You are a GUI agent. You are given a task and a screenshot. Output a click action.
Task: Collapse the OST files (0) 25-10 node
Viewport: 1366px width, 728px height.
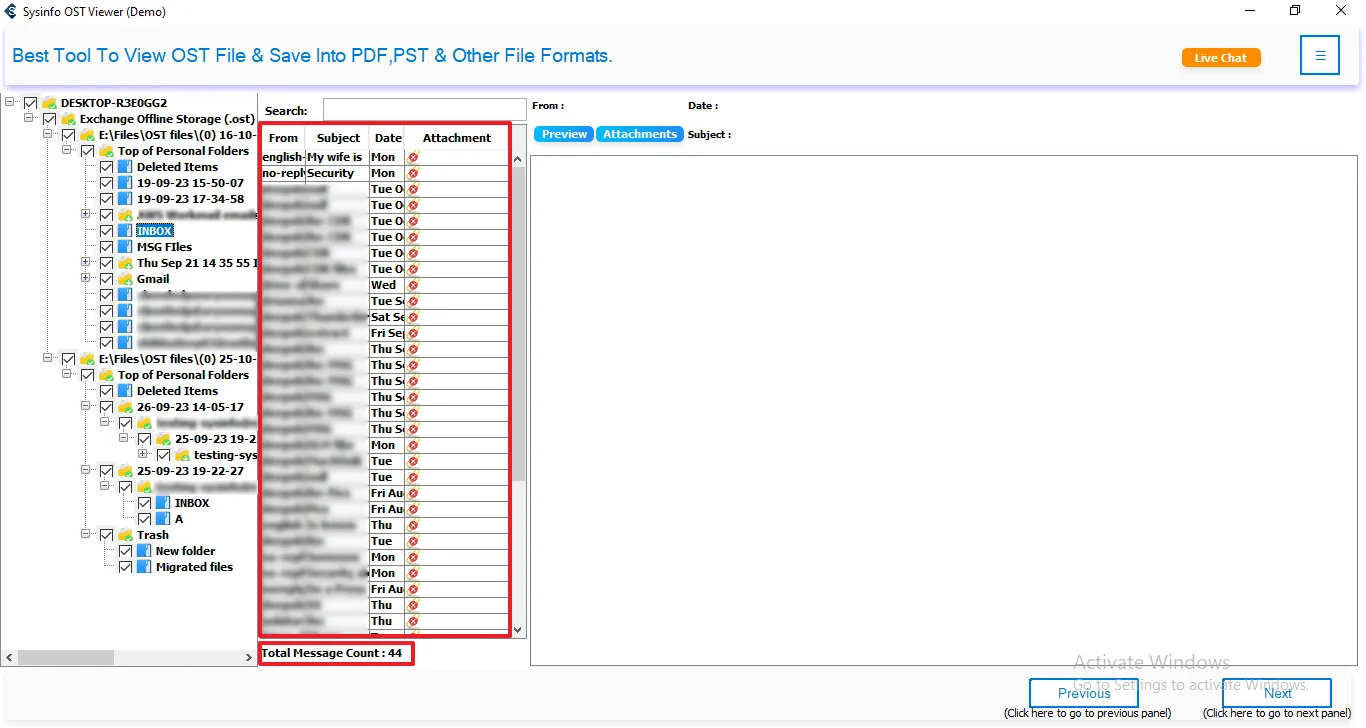pyautogui.click(x=48, y=359)
